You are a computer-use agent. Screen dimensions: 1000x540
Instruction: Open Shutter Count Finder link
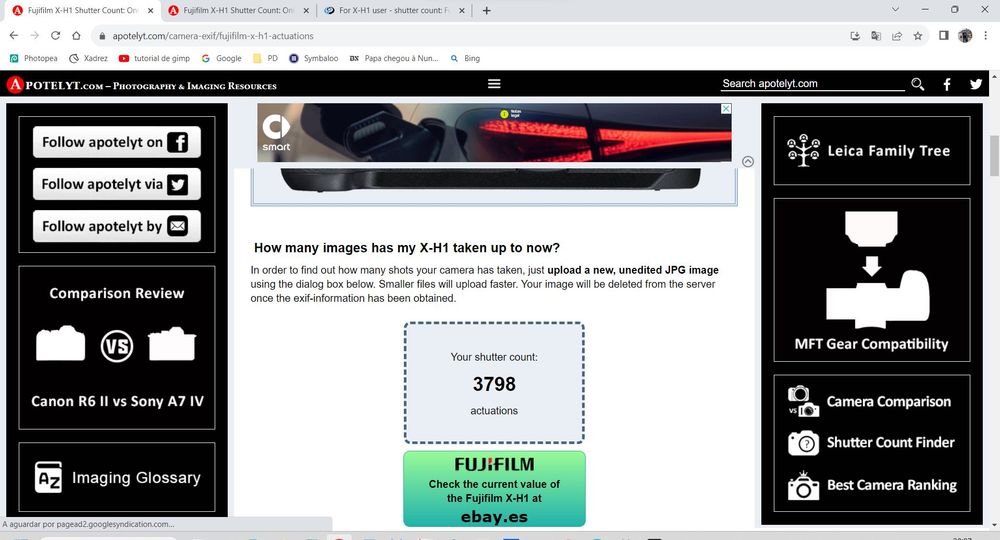point(890,442)
